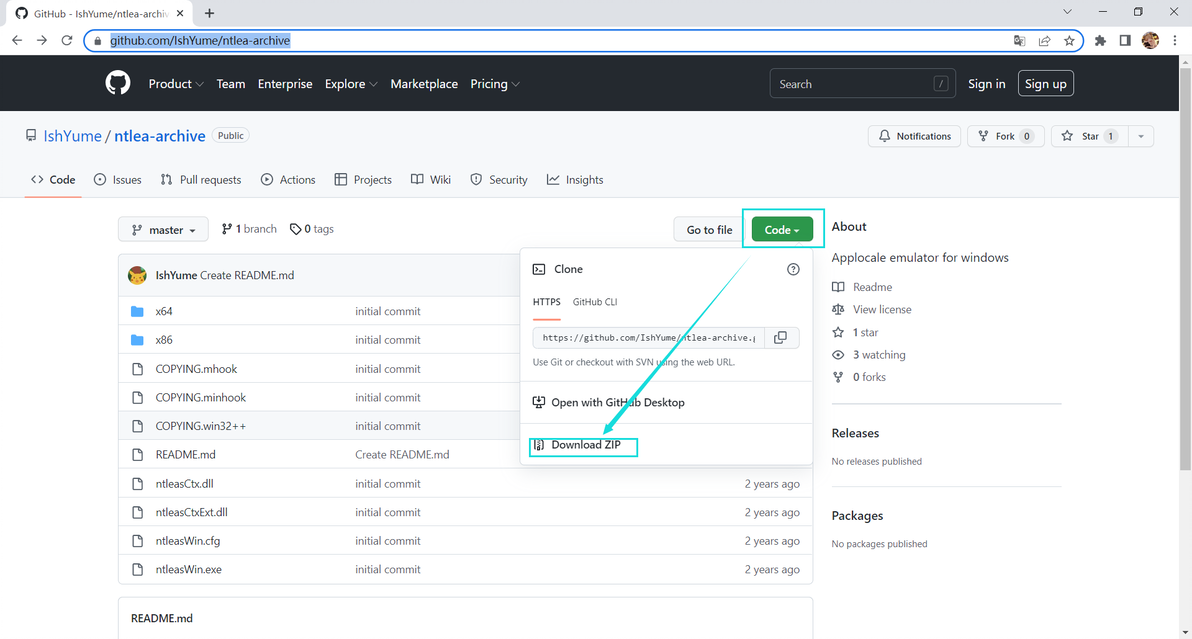Switch to the GitHub CLI clone tab
This screenshot has height=639, width=1192.
pos(595,302)
